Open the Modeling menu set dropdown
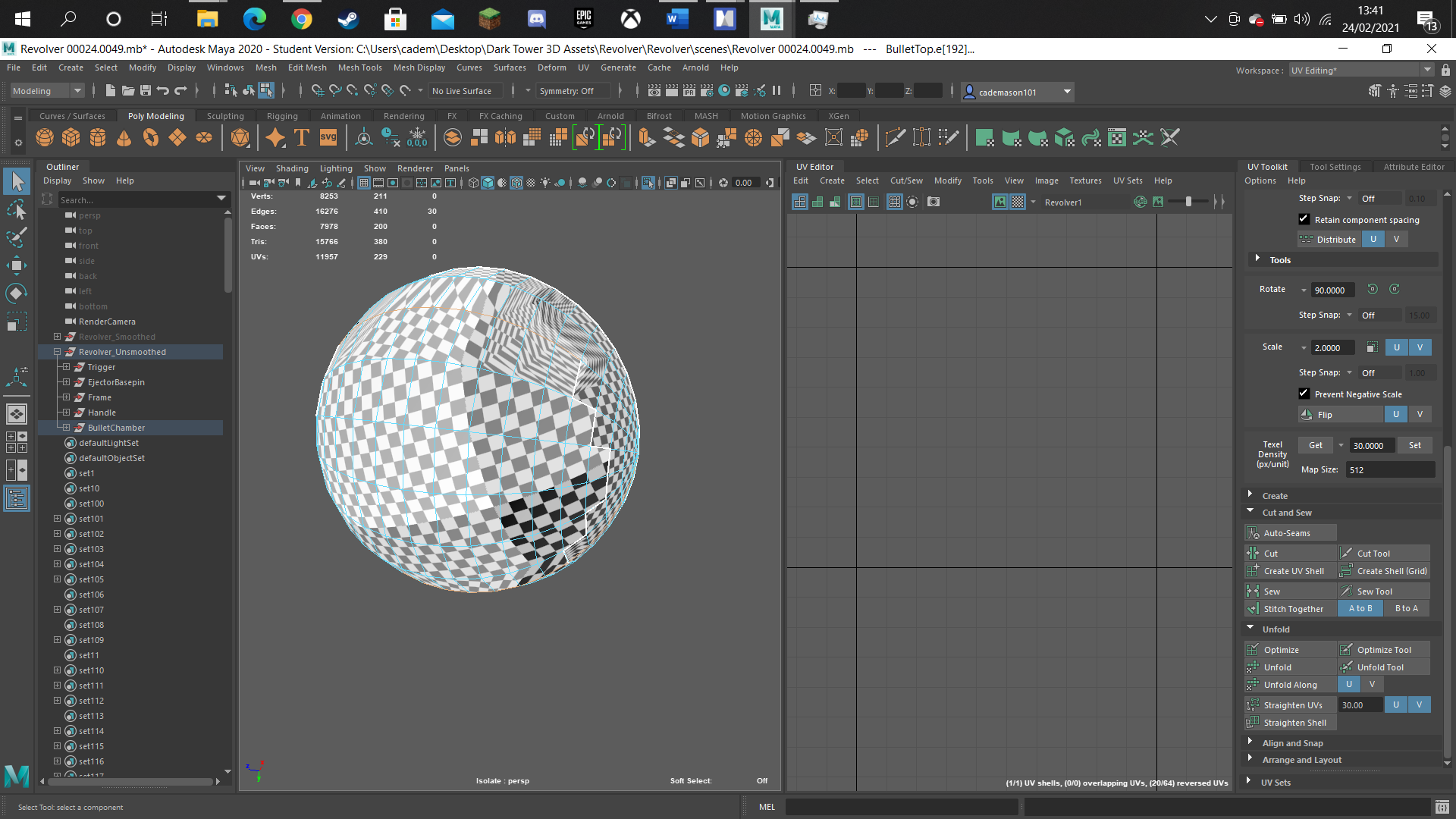Screen dimensions: 1456x819 click(x=47, y=91)
